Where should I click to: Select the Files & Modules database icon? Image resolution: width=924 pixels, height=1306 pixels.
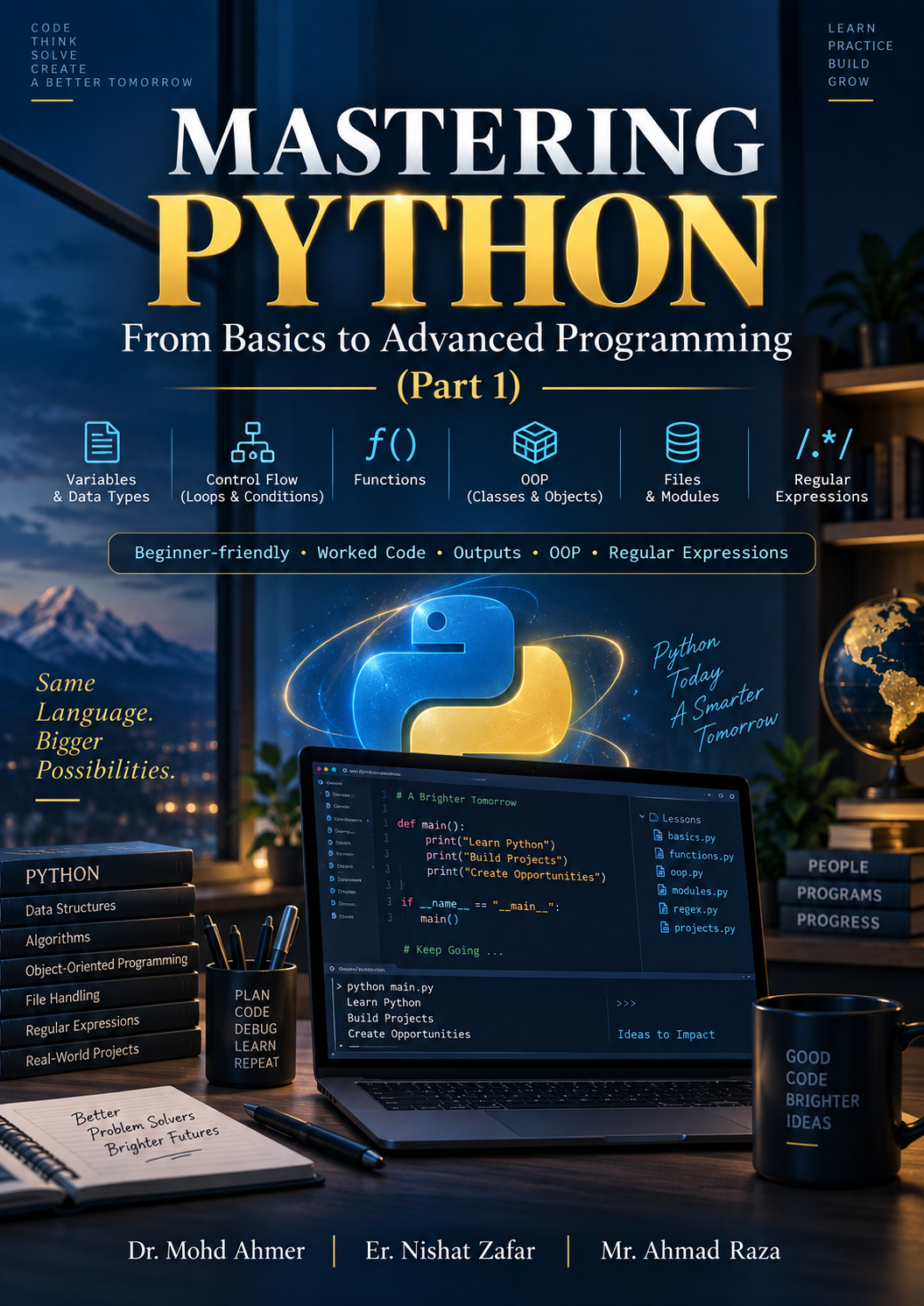[x=682, y=441]
